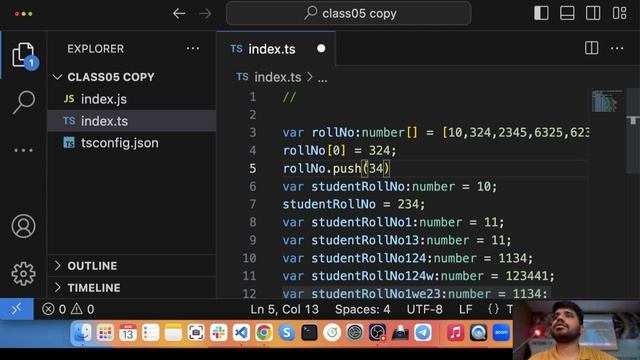Toggle the primary side bar layout icon
This screenshot has width=640, height=360.
pos(541,13)
